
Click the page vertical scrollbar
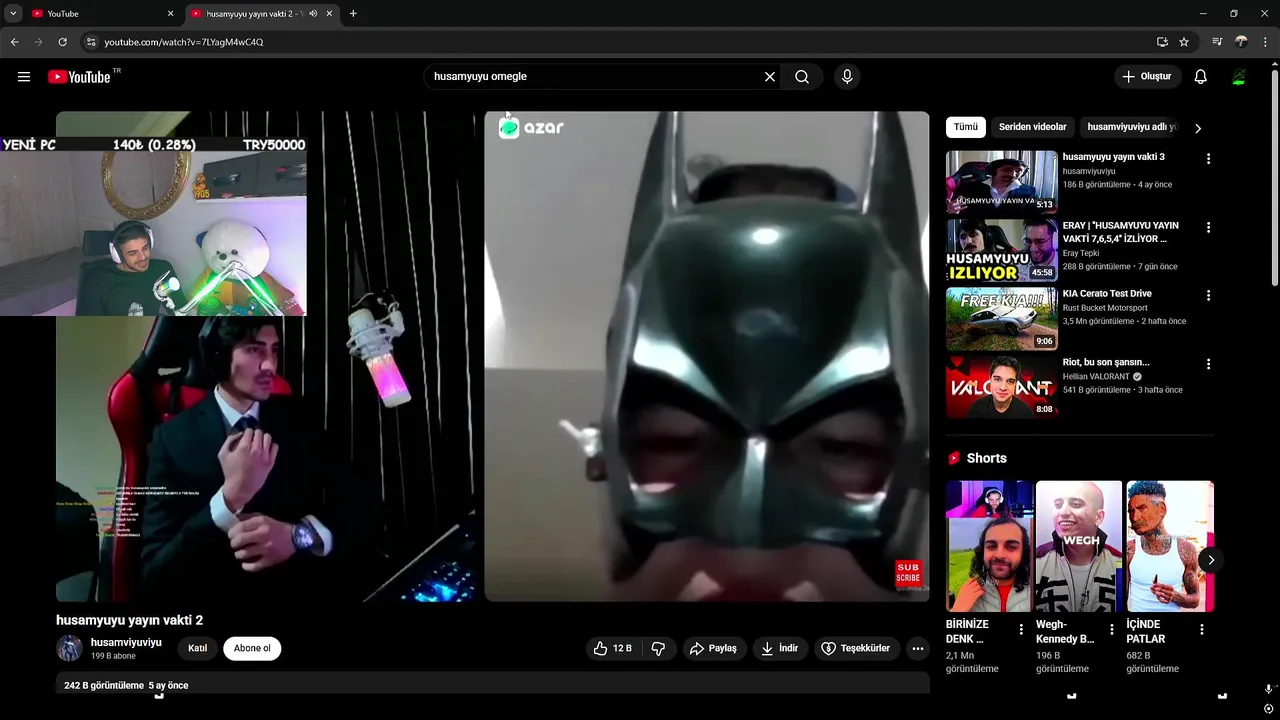coord(1274,178)
